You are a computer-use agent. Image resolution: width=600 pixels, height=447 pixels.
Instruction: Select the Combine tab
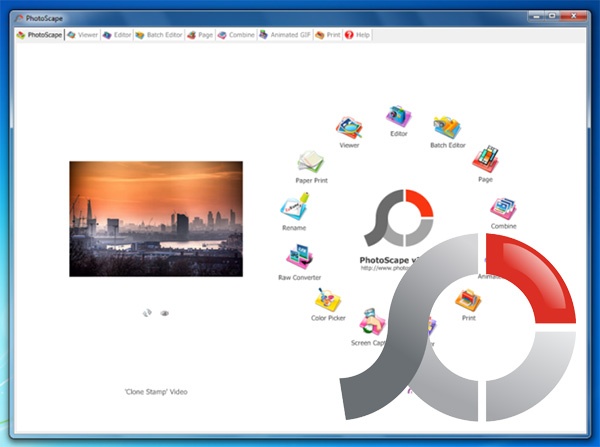[236, 35]
